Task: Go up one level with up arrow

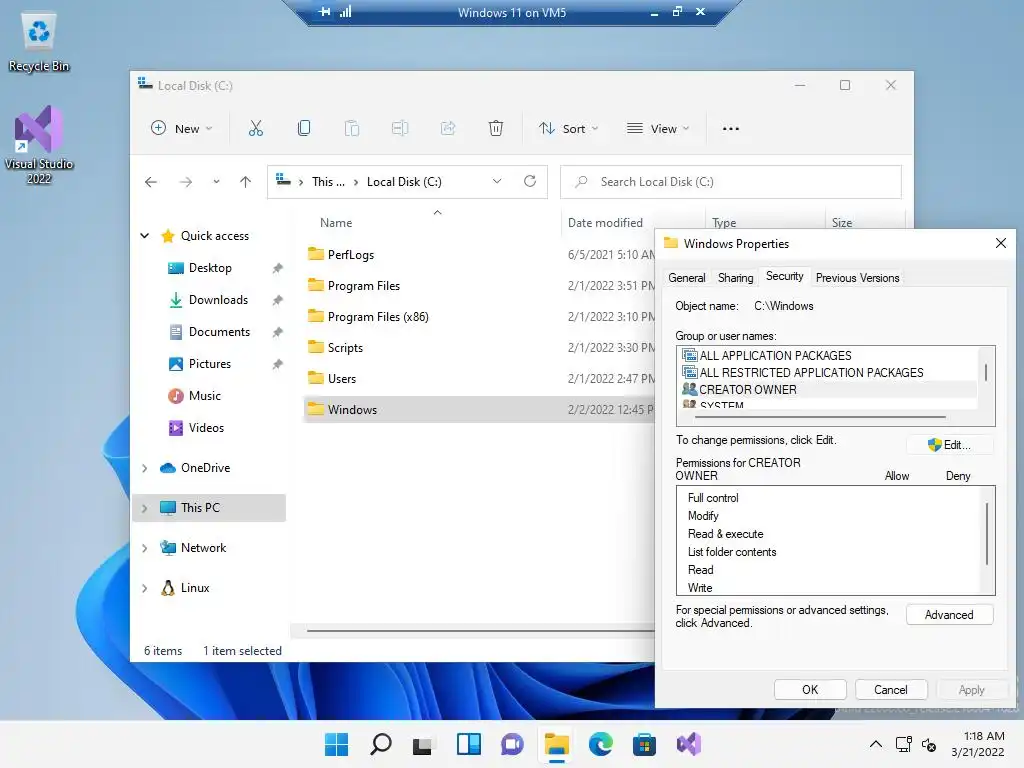Action: (x=245, y=182)
